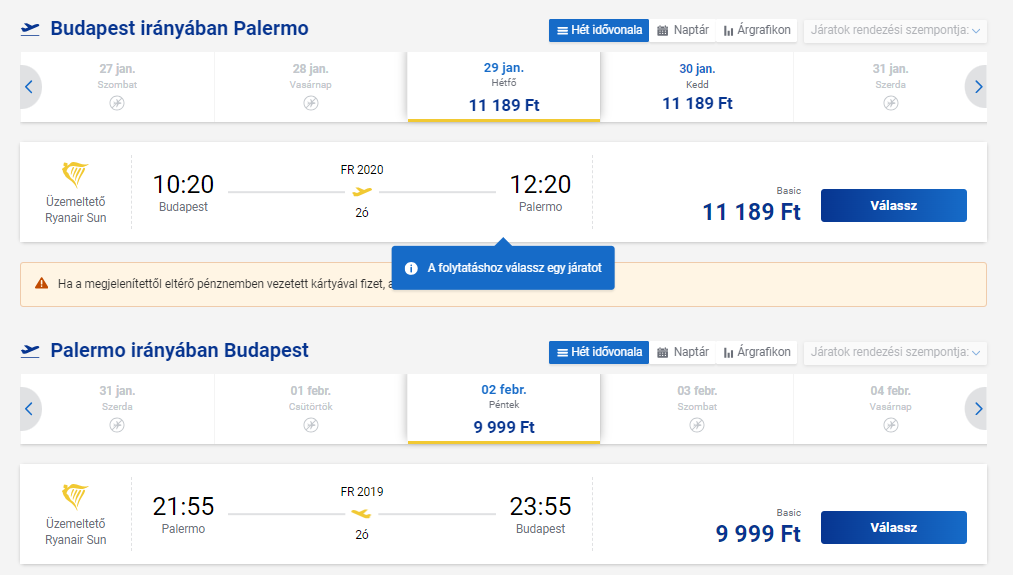Click the no-flight icon under 27 jan.
1013x575 pixels.
(x=117, y=103)
